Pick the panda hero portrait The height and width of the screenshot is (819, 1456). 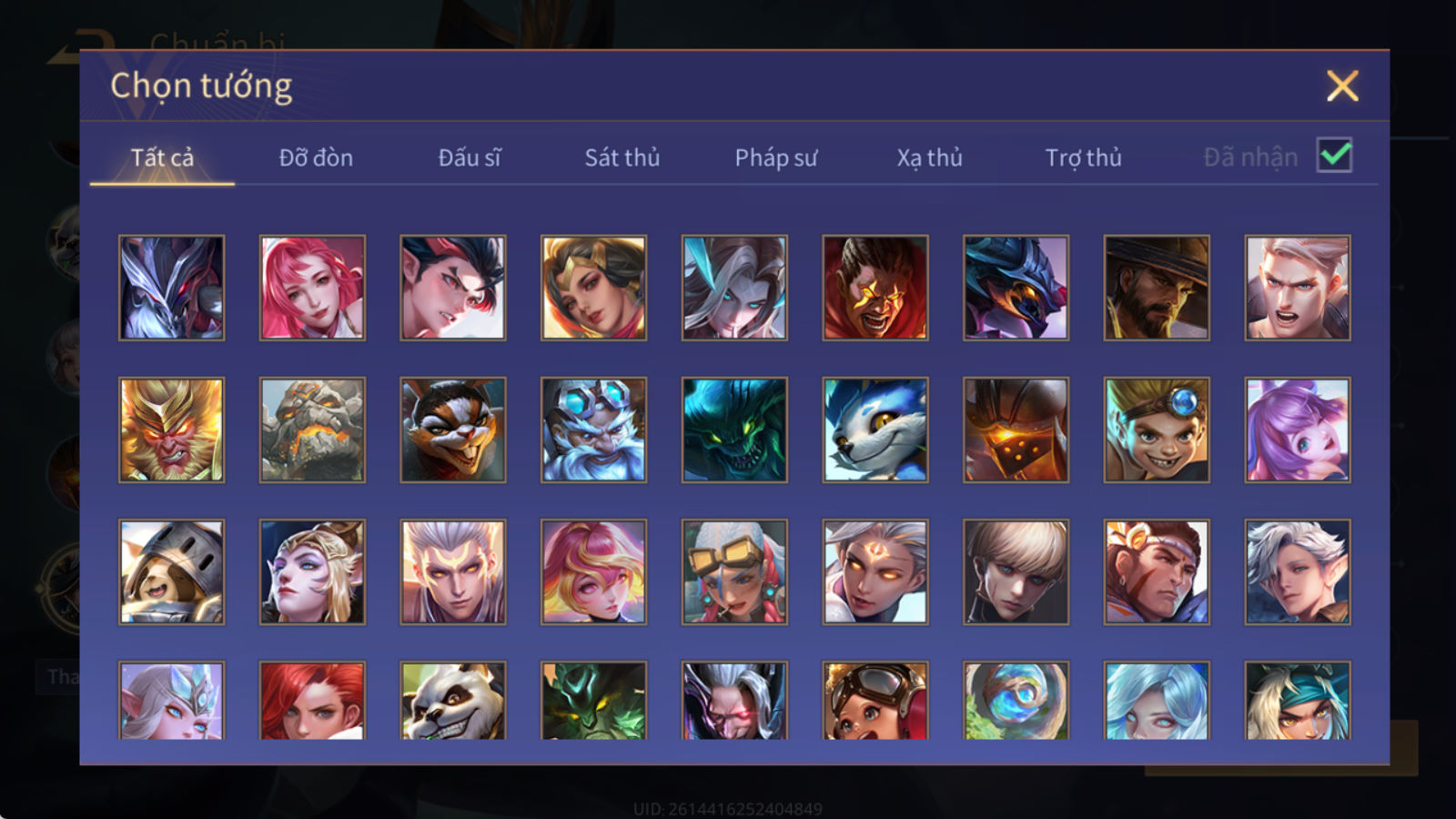[x=453, y=700]
